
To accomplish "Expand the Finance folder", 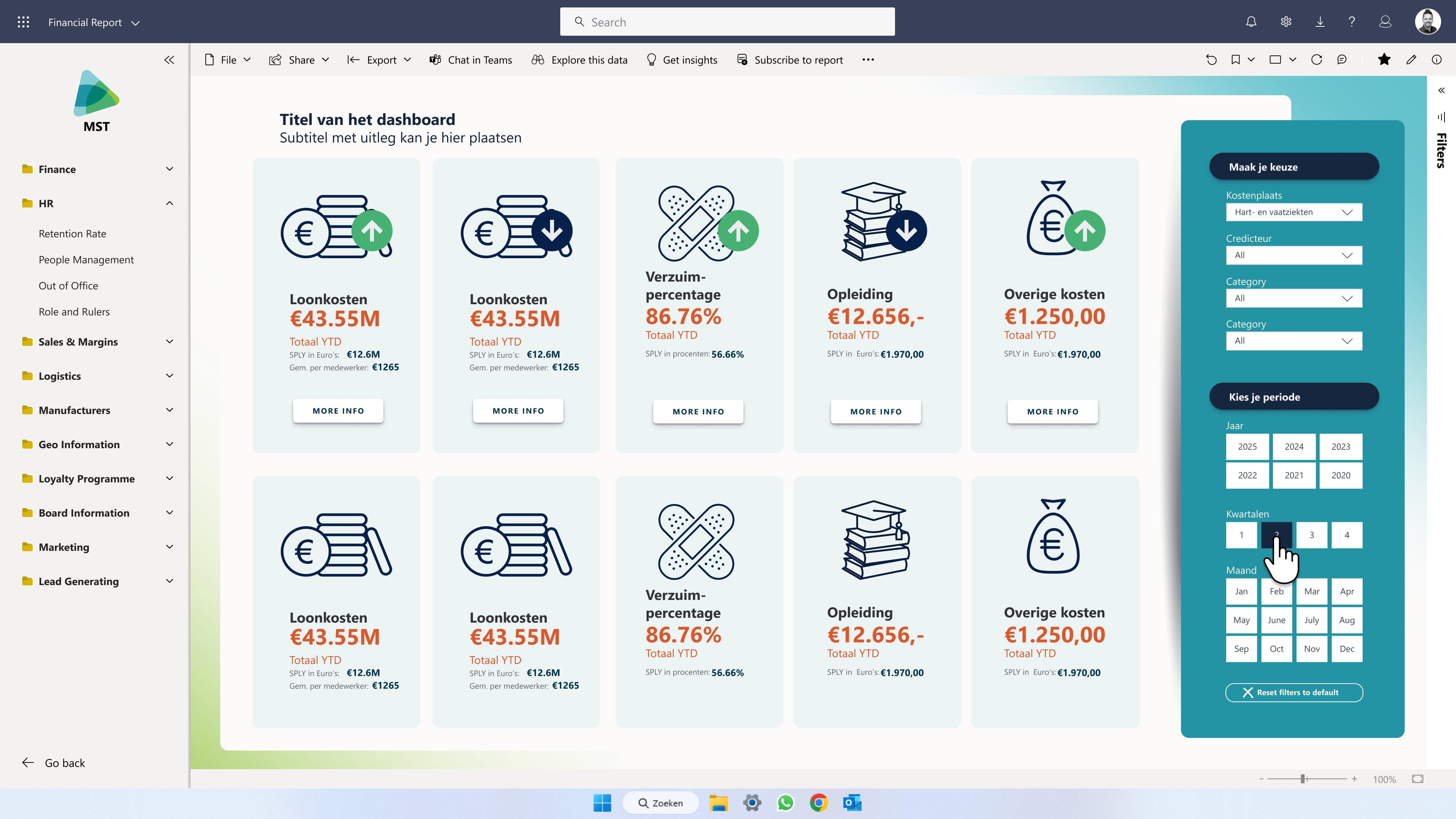I will pyautogui.click(x=97, y=169).
